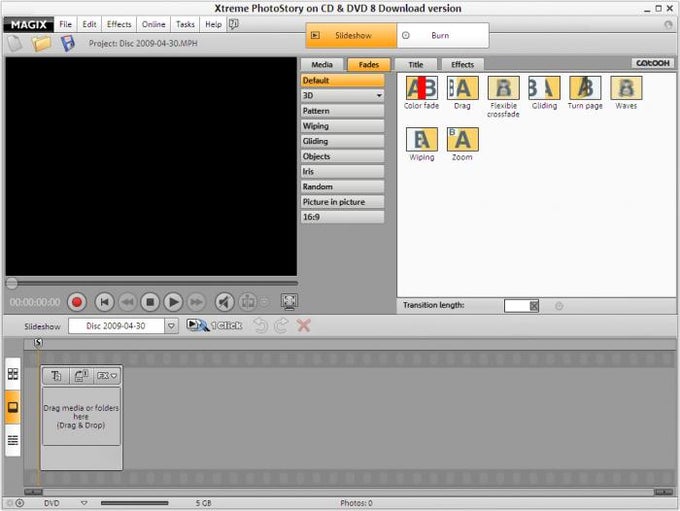Open the Help menu
Image resolution: width=680 pixels, height=511 pixels.
click(x=213, y=24)
